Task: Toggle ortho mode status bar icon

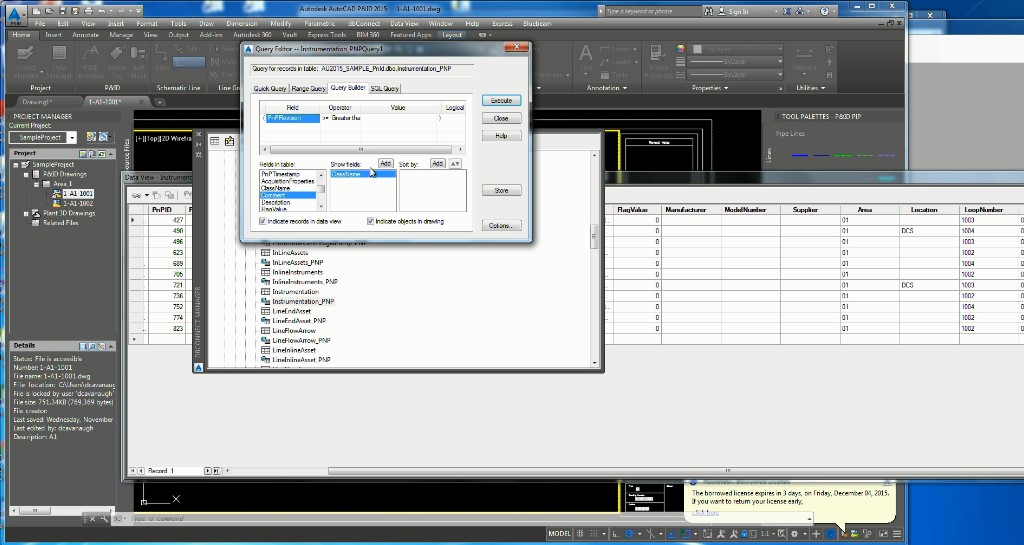Action: coord(615,533)
